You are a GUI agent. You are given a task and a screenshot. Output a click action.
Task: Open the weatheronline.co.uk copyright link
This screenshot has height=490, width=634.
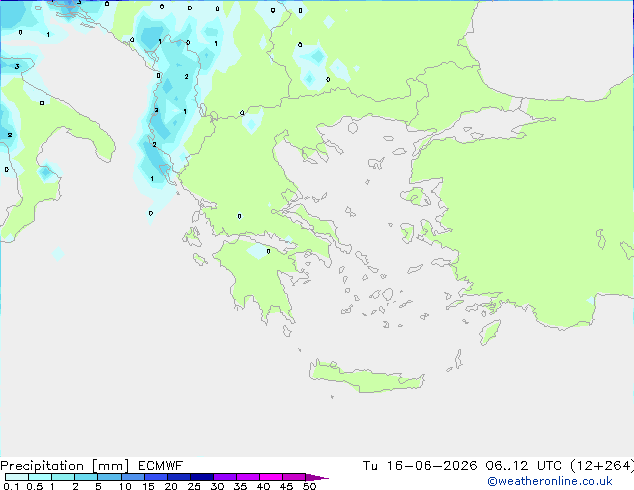point(550,481)
